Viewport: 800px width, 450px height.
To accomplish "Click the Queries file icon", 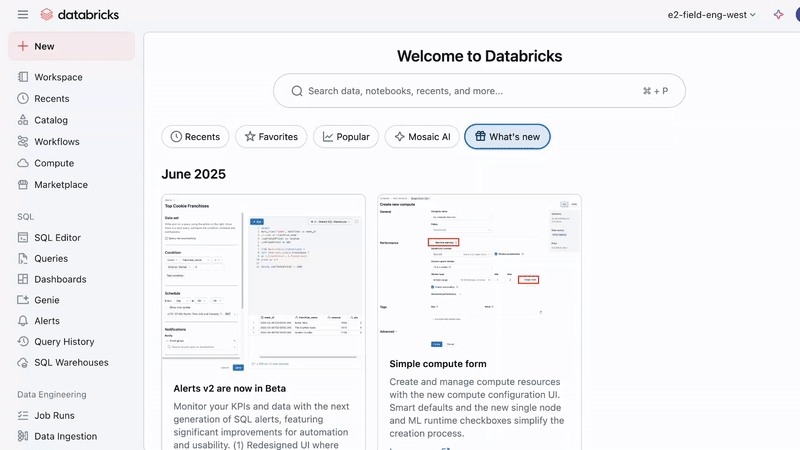I will coord(23,258).
